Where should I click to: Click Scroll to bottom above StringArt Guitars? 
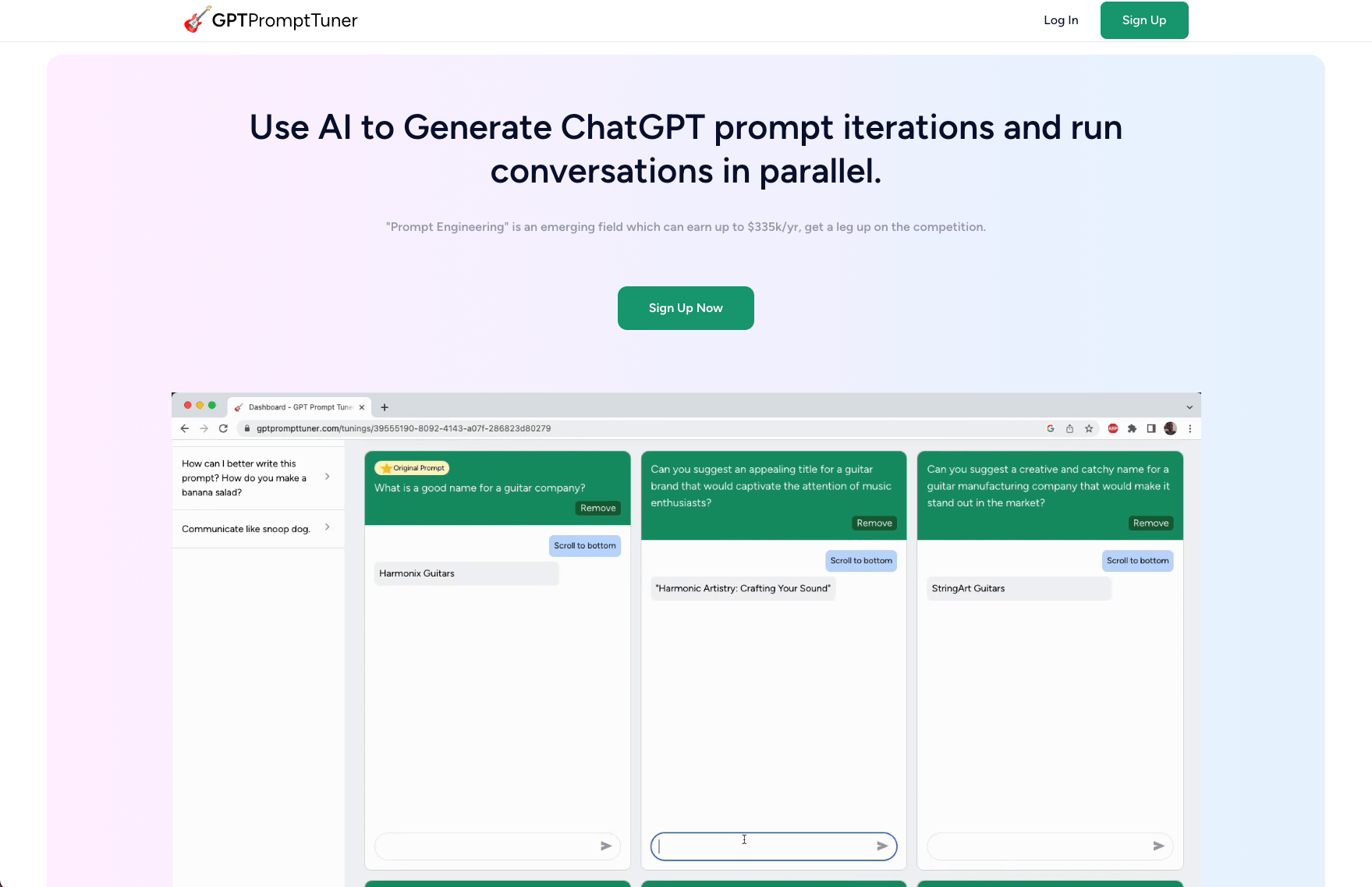click(1137, 560)
